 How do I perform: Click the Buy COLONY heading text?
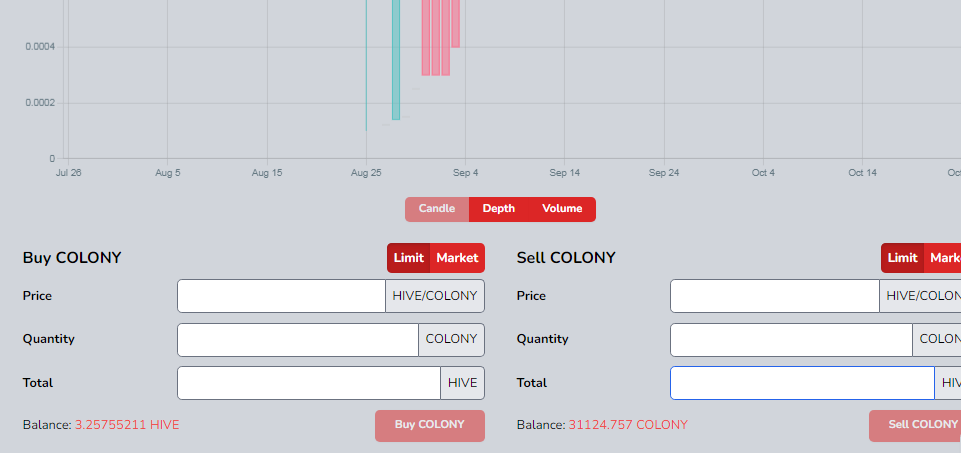(x=72, y=258)
